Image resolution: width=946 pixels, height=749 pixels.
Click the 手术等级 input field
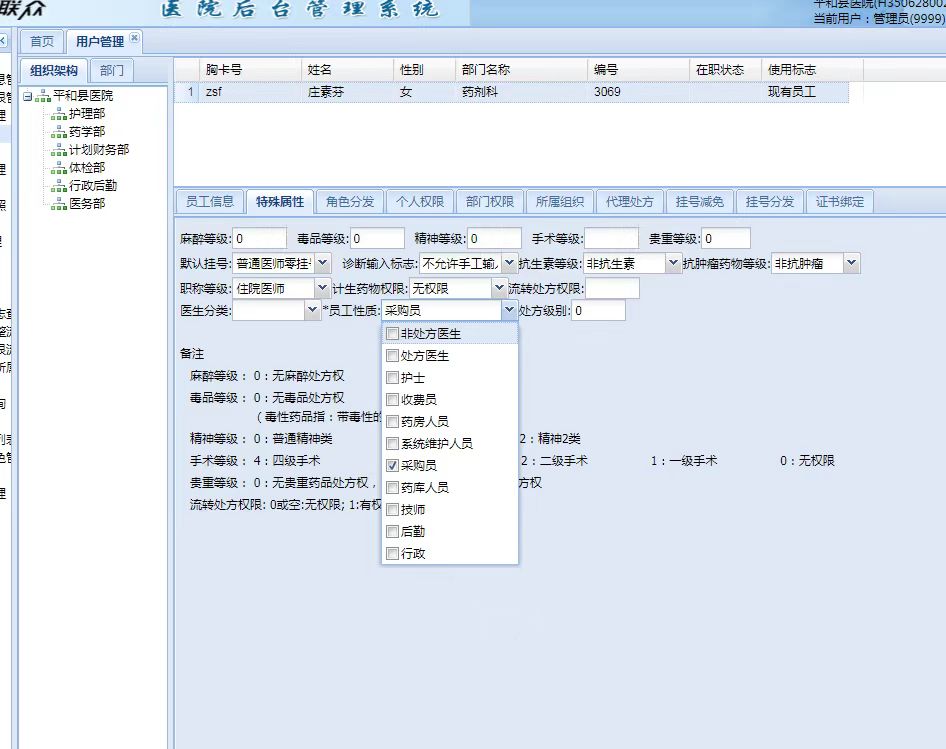point(612,238)
